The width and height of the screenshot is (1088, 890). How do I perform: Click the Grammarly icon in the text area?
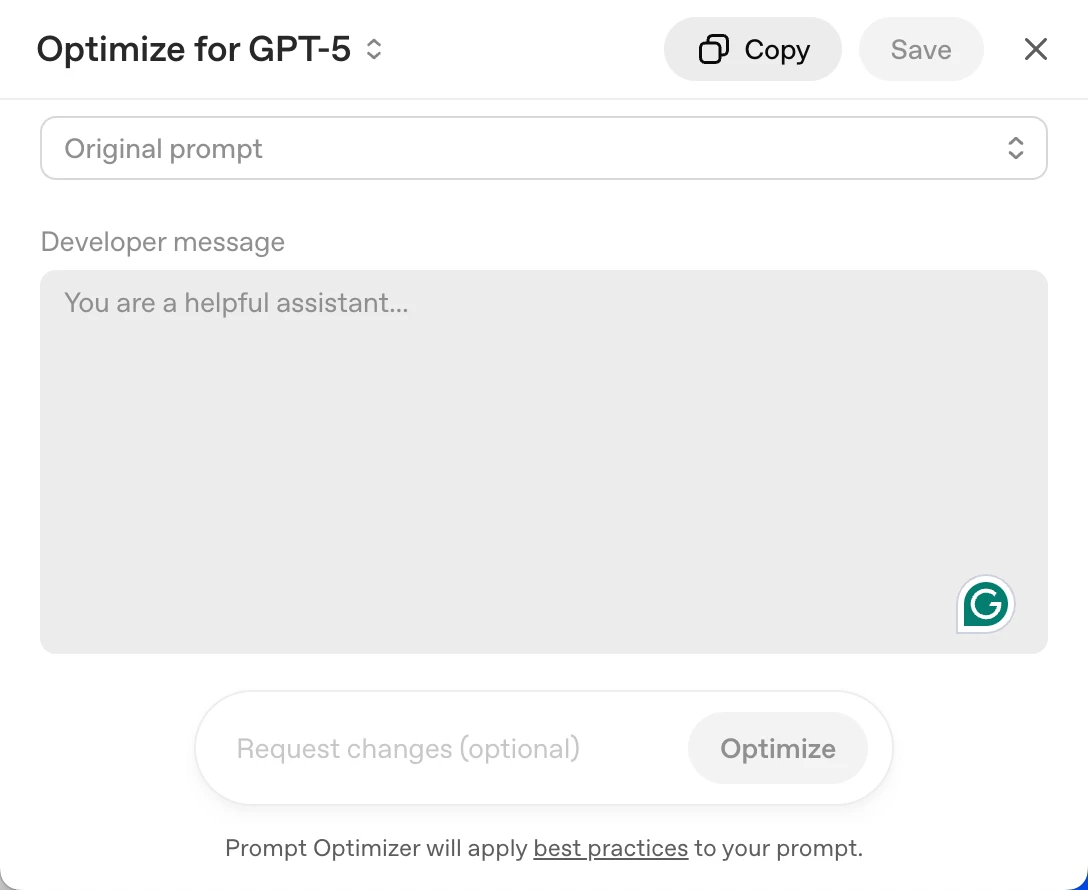986,605
